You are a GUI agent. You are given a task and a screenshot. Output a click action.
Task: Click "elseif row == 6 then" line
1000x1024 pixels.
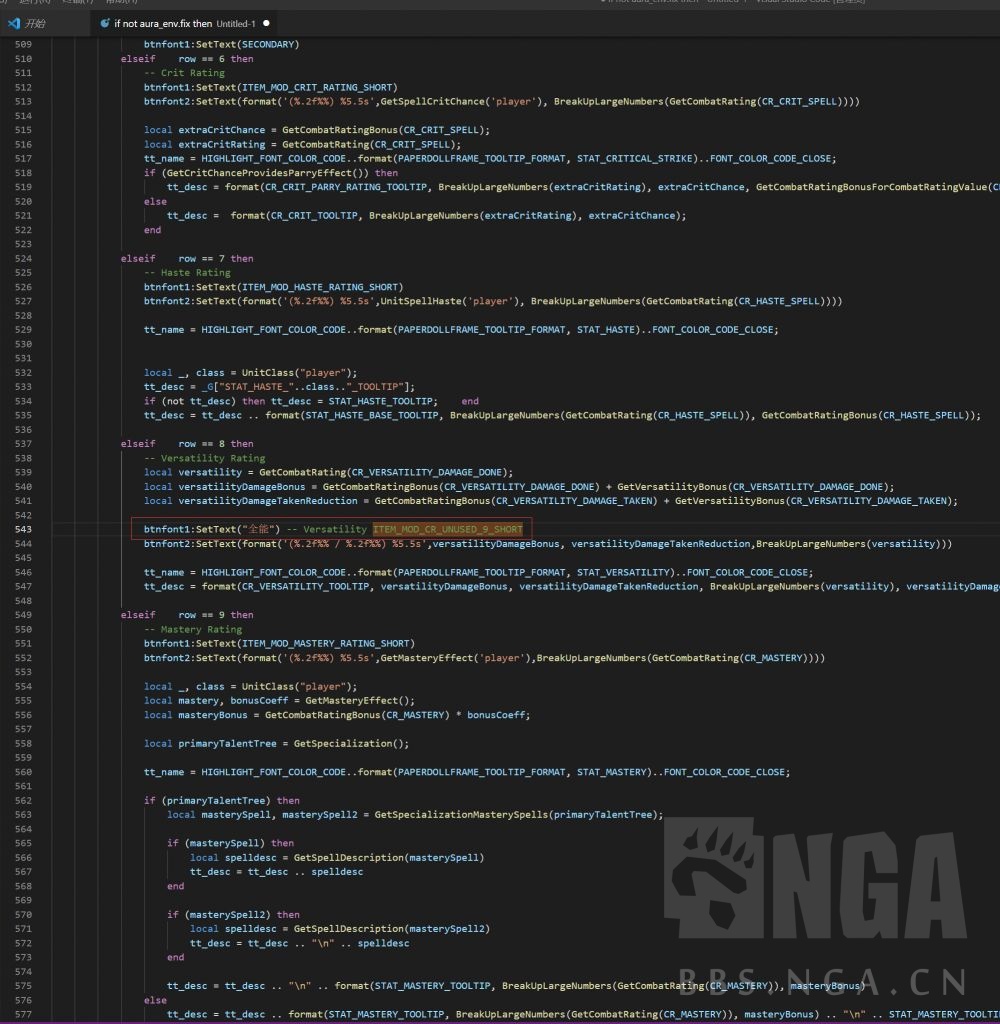187,59
